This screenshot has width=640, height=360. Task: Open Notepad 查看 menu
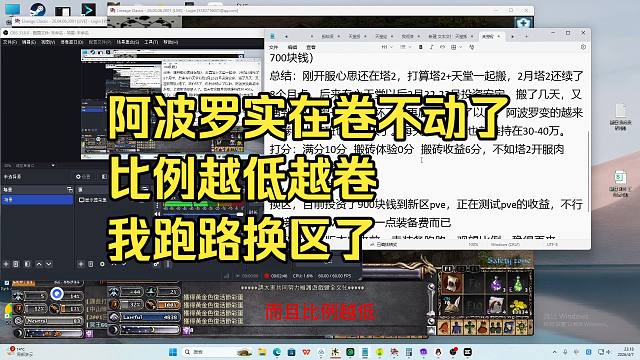pos(311,47)
